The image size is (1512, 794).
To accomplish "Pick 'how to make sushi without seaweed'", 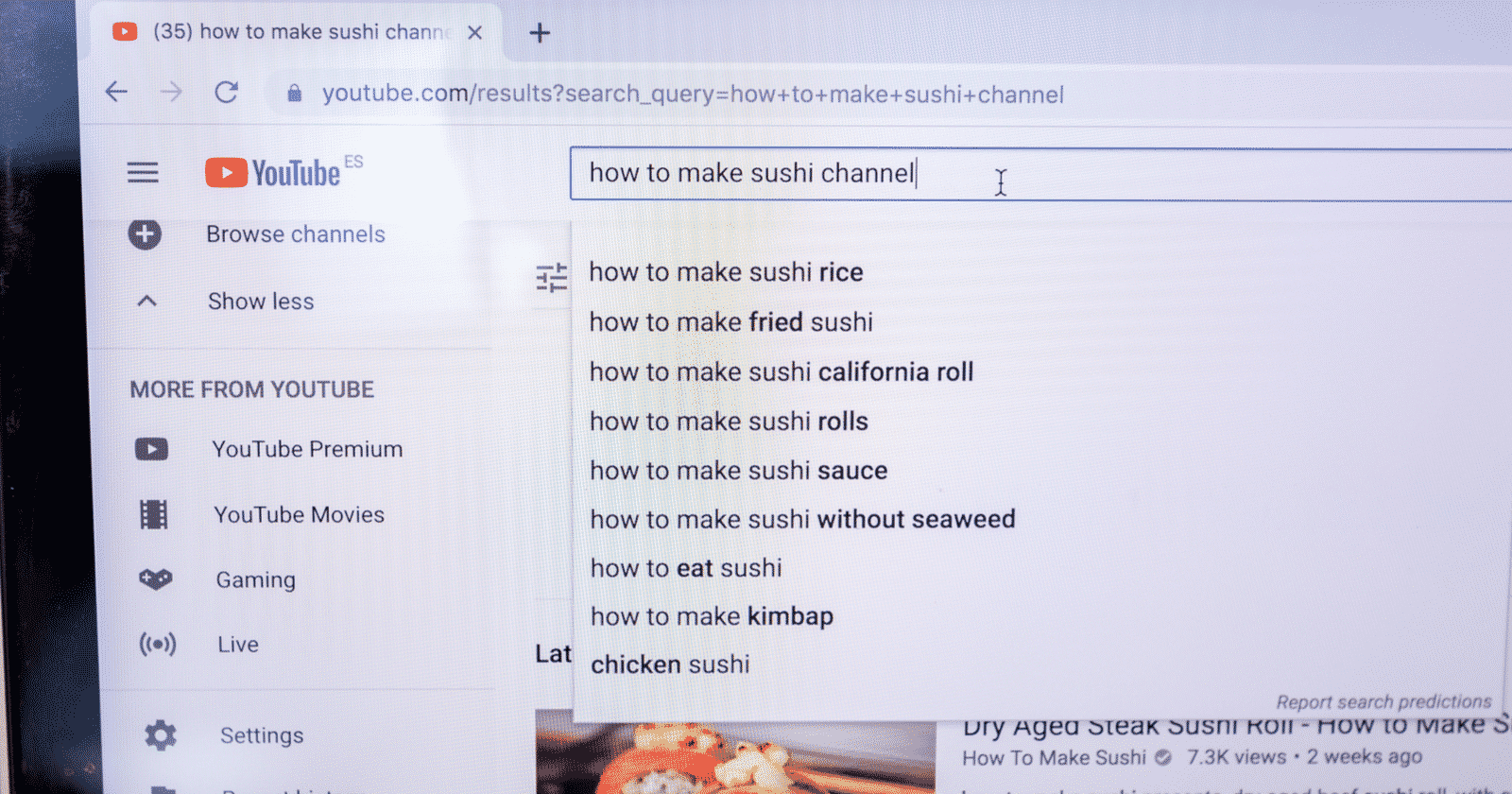I will [x=802, y=519].
